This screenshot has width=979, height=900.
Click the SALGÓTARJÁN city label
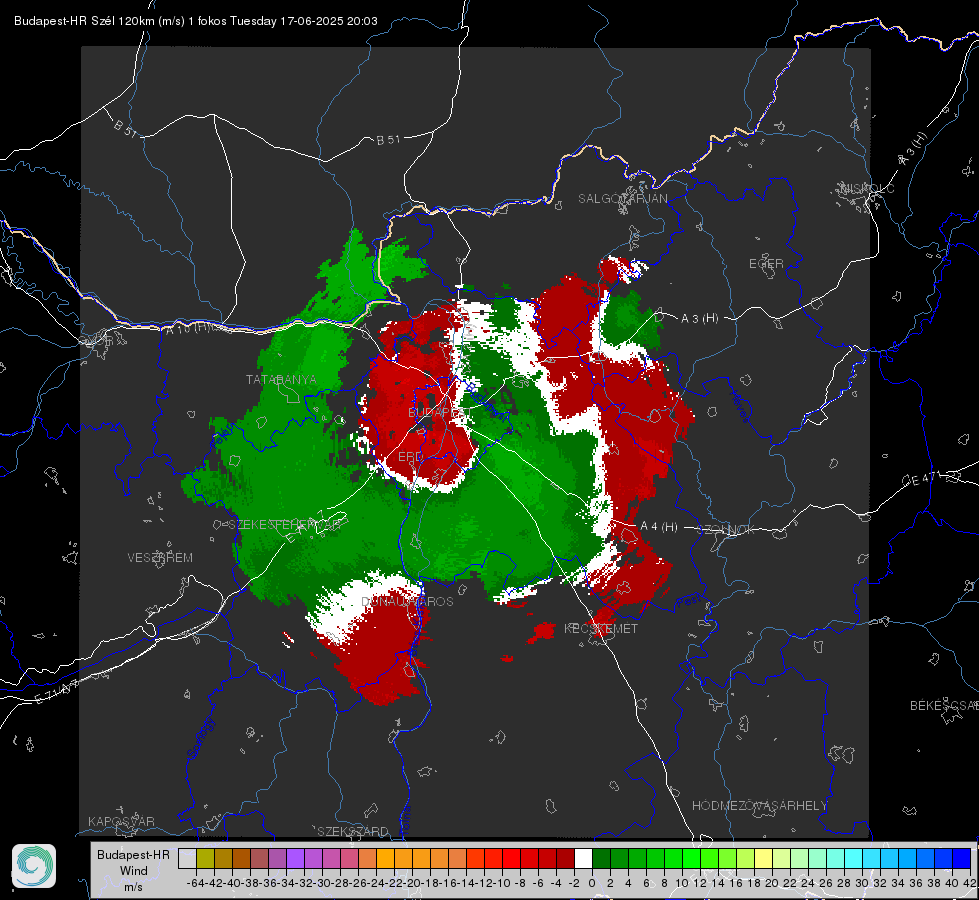point(622,199)
